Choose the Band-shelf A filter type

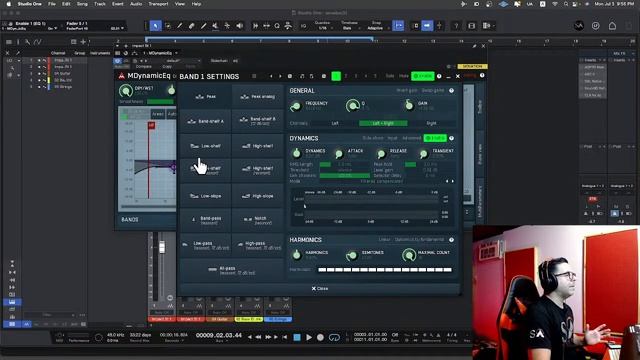(205, 121)
